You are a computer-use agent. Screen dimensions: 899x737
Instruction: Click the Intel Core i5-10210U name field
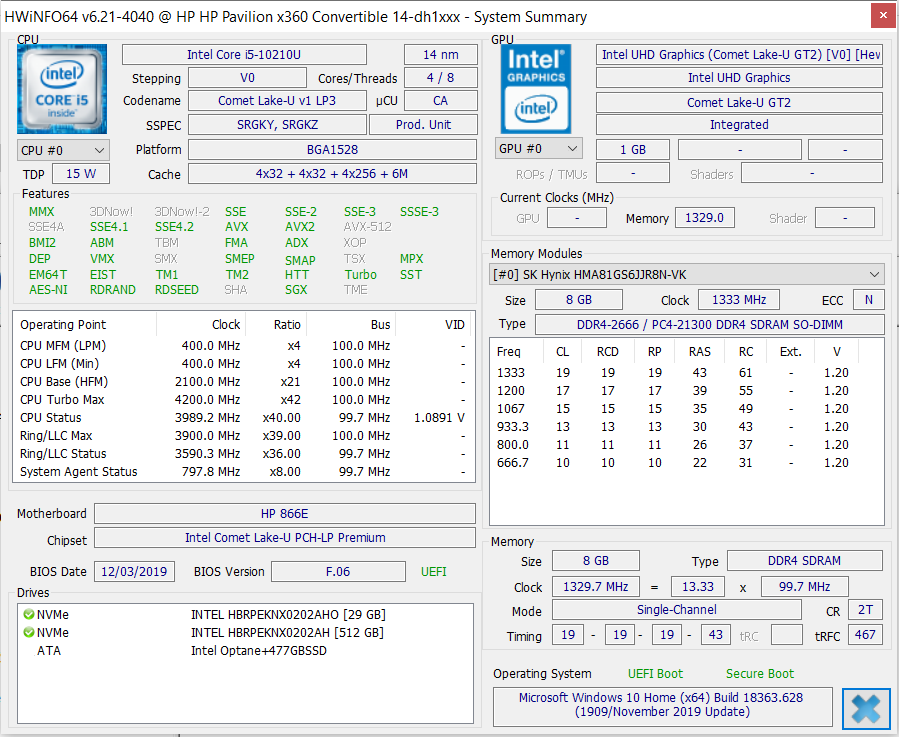244,55
